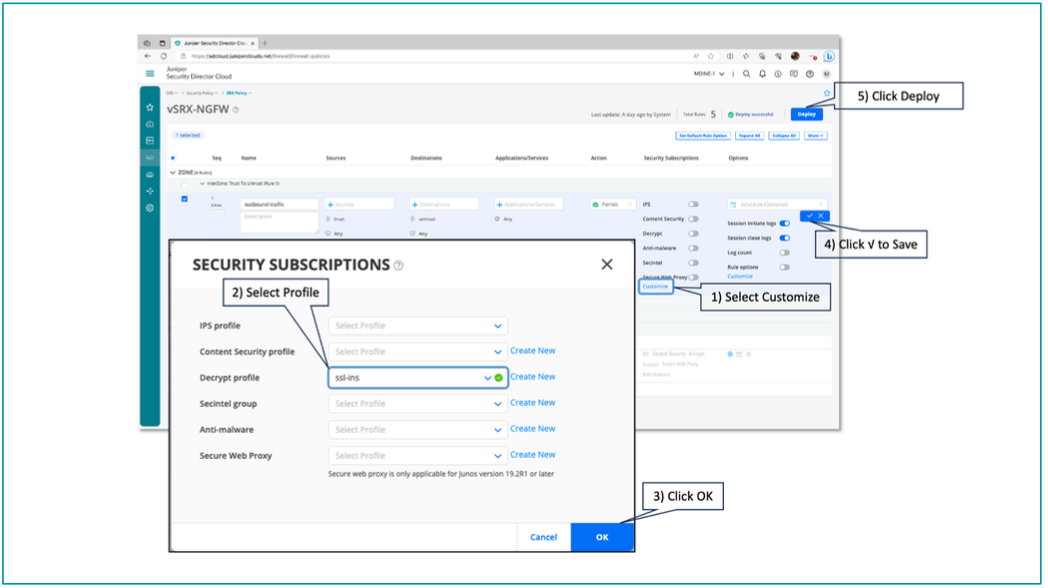Enable the Log count toggle

(x=784, y=253)
